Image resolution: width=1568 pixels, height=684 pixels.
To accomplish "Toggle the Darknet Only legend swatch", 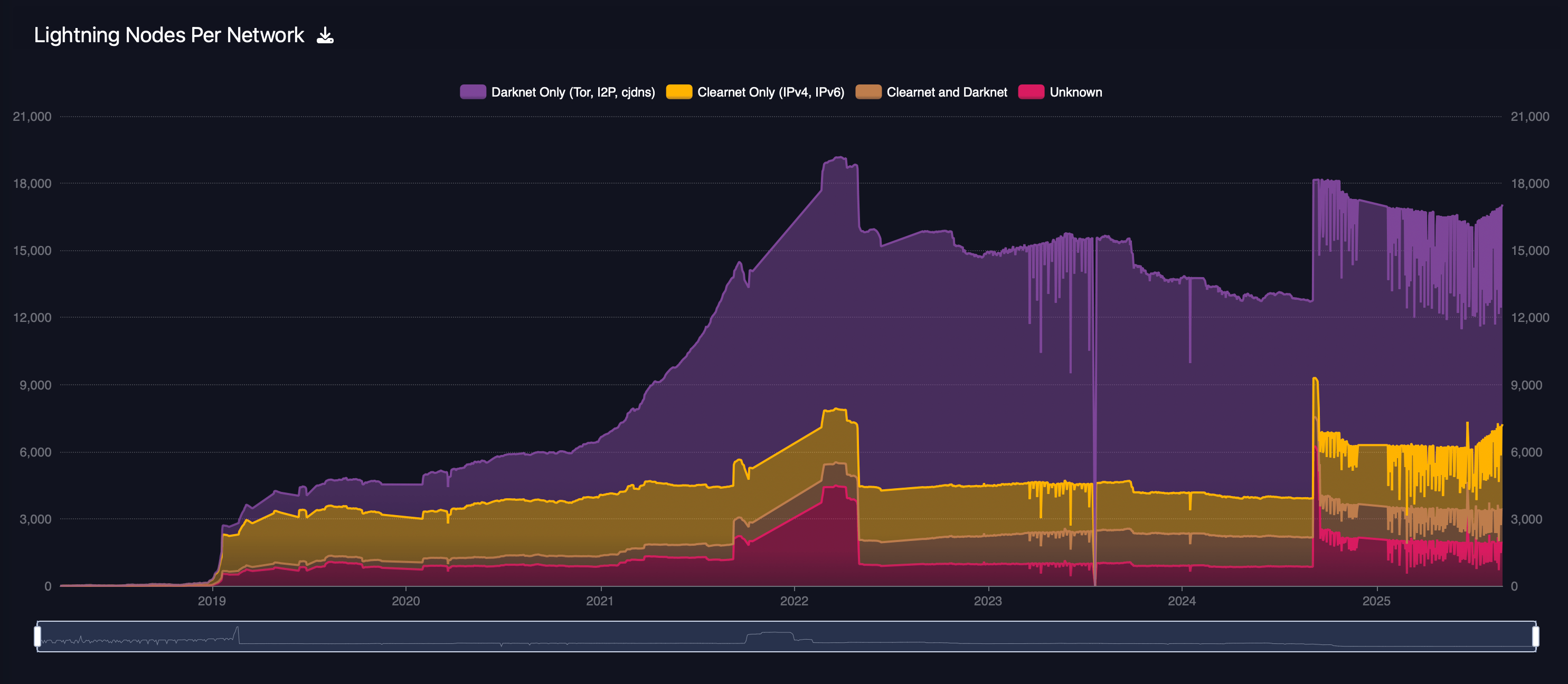I will [x=473, y=92].
